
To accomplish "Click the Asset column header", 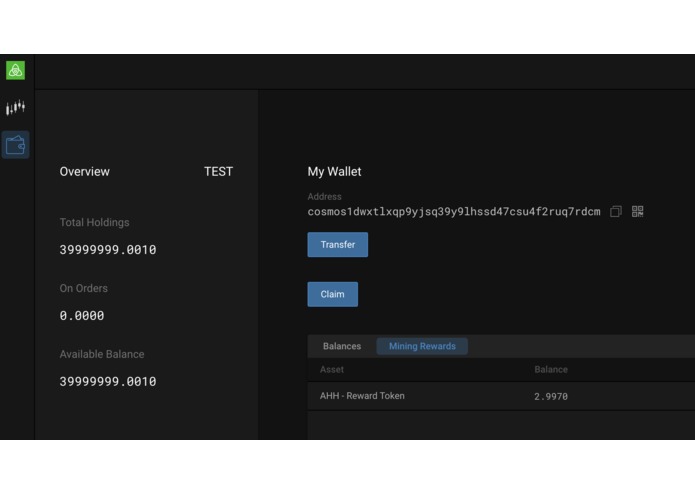I will 332,370.
